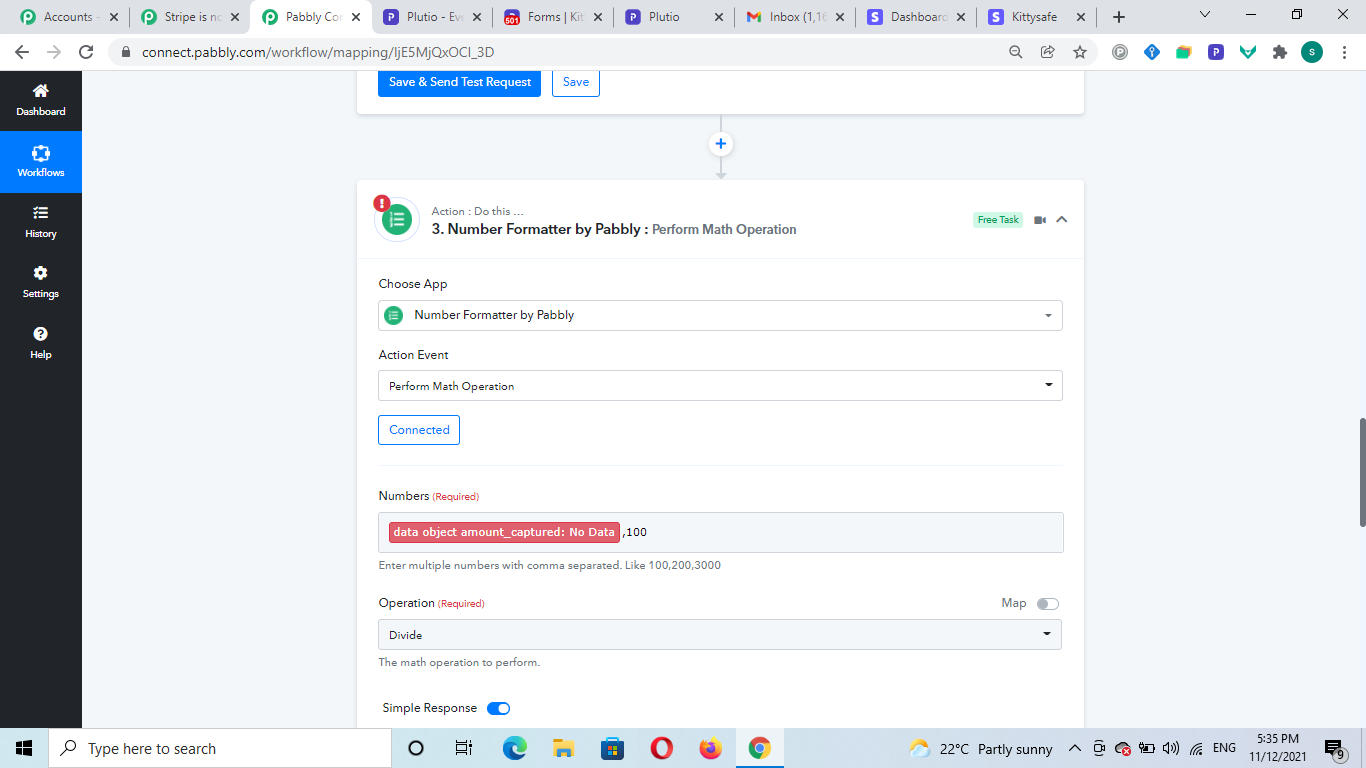Open the Chrome profile avatar S
The height and width of the screenshot is (768, 1366).
[x=1311, y=52]
